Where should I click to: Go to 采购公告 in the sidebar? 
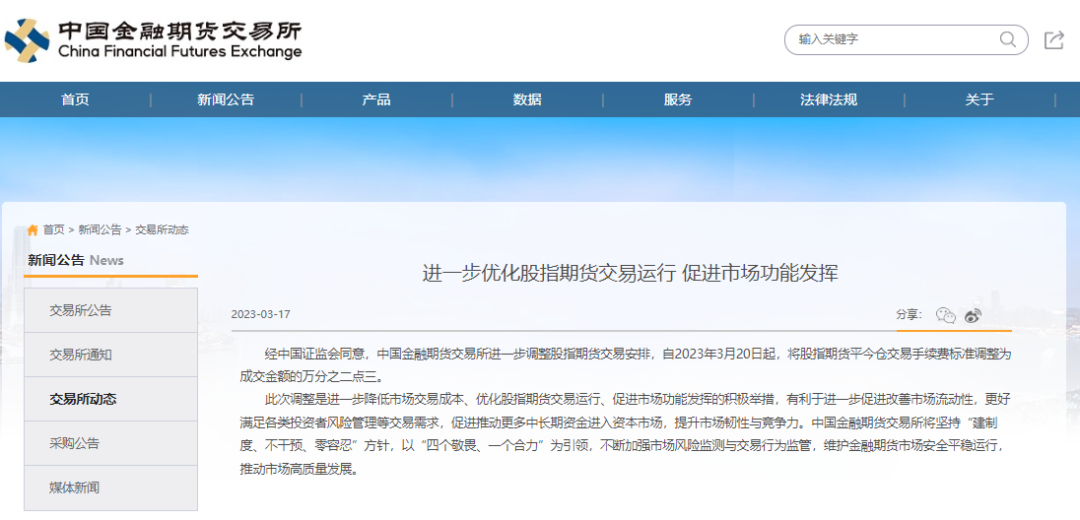(x=75, y=443)
